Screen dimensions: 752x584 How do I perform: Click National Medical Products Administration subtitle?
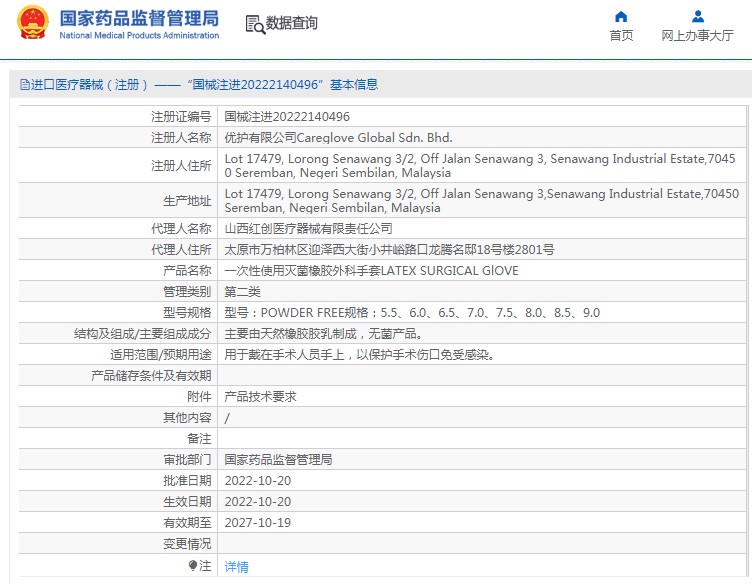(139, 35)
